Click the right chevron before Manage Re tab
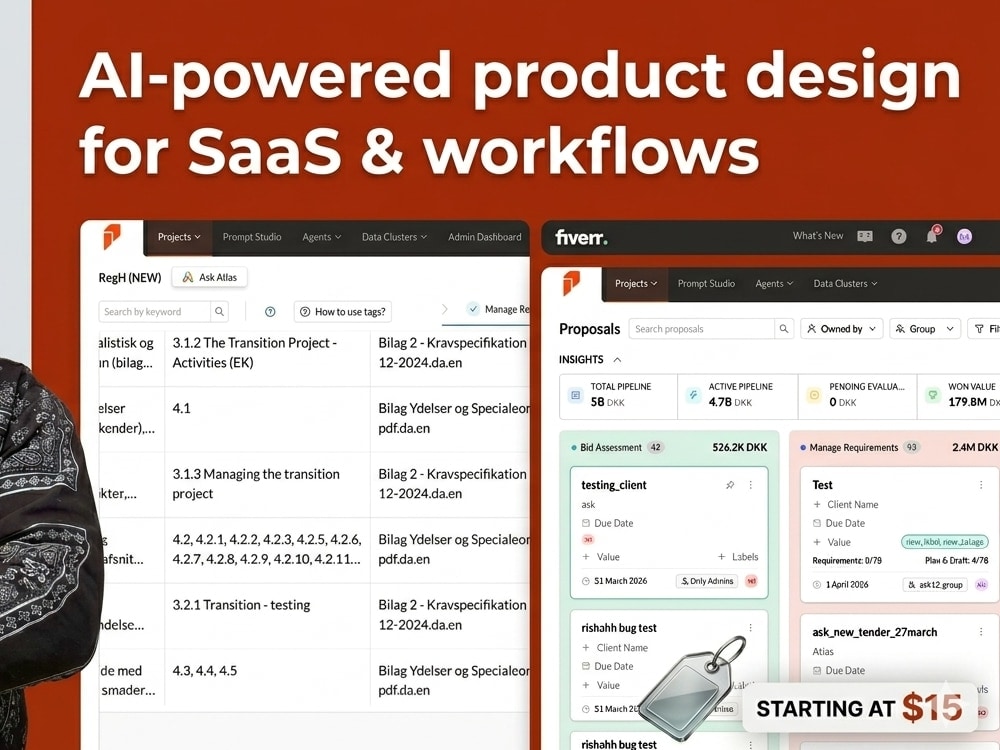Viewport: 1000px width, 750px height. 445,309
